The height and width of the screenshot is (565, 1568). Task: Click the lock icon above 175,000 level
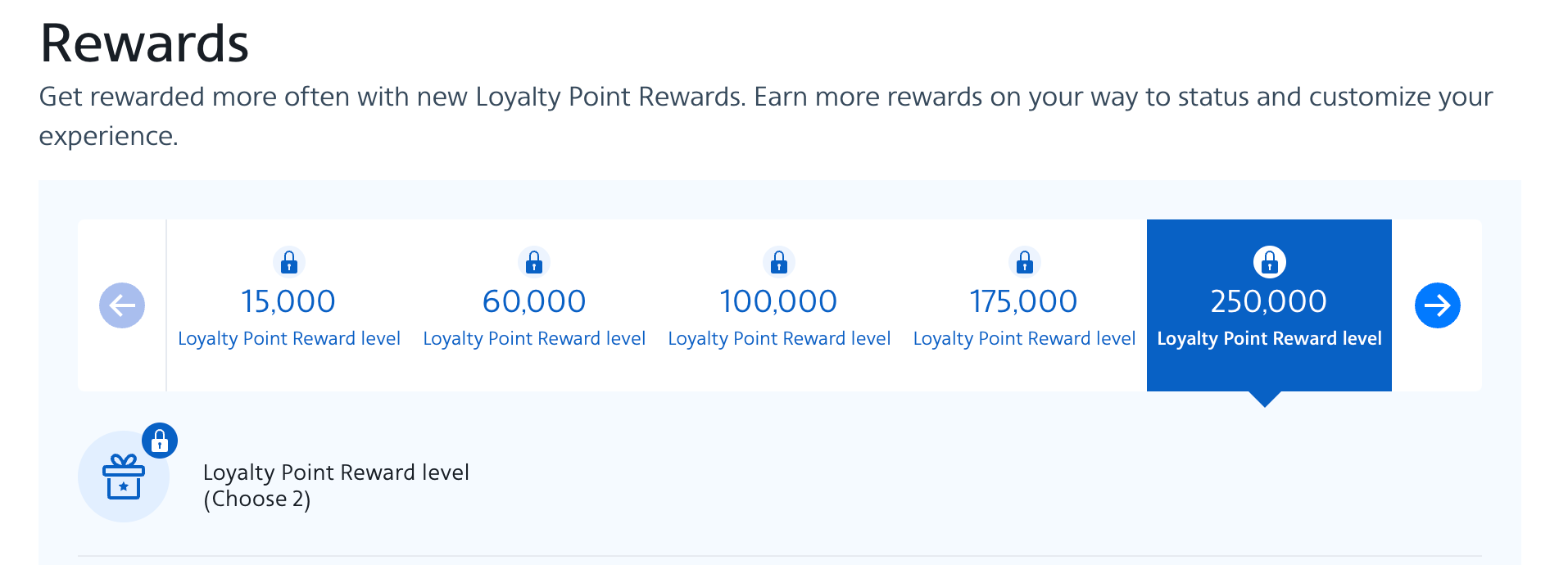pyautogui.click(x=1023, y=262)
